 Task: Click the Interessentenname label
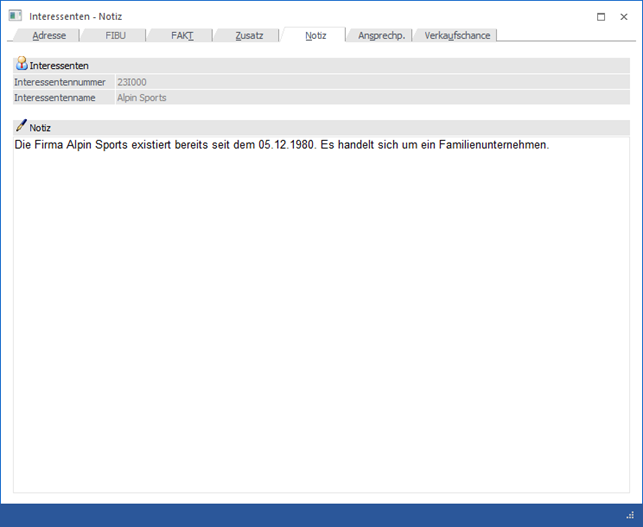click(56, 98)
